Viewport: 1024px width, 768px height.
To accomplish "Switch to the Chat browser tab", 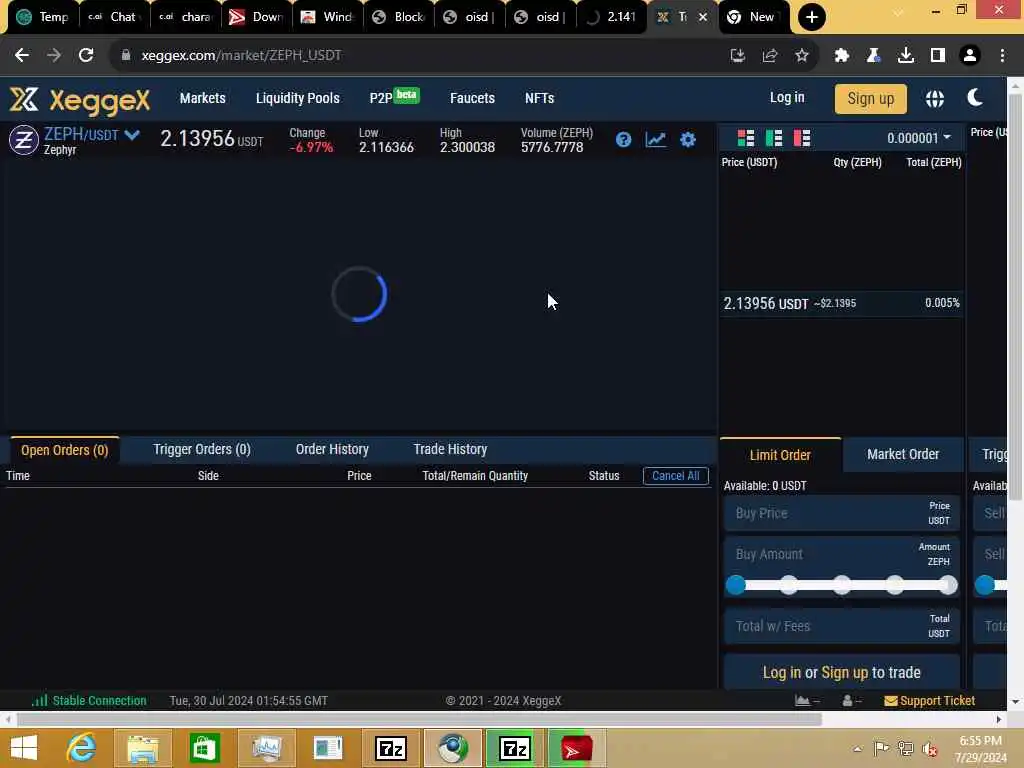I will tap(114, 17).
